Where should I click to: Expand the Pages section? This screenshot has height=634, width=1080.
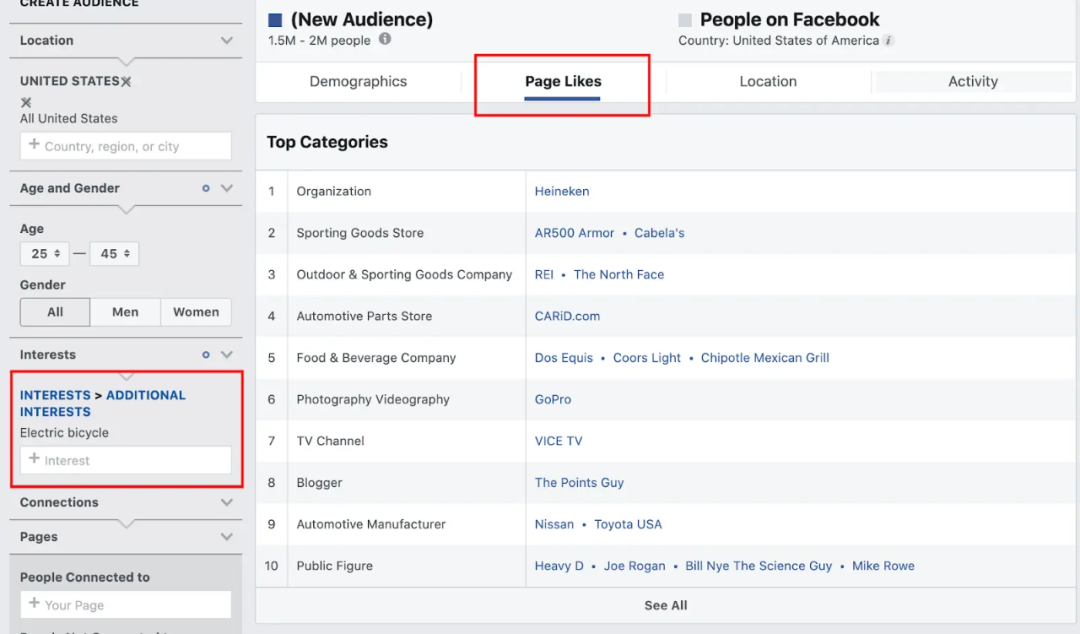pyautogui.click(x=227, y=537)
